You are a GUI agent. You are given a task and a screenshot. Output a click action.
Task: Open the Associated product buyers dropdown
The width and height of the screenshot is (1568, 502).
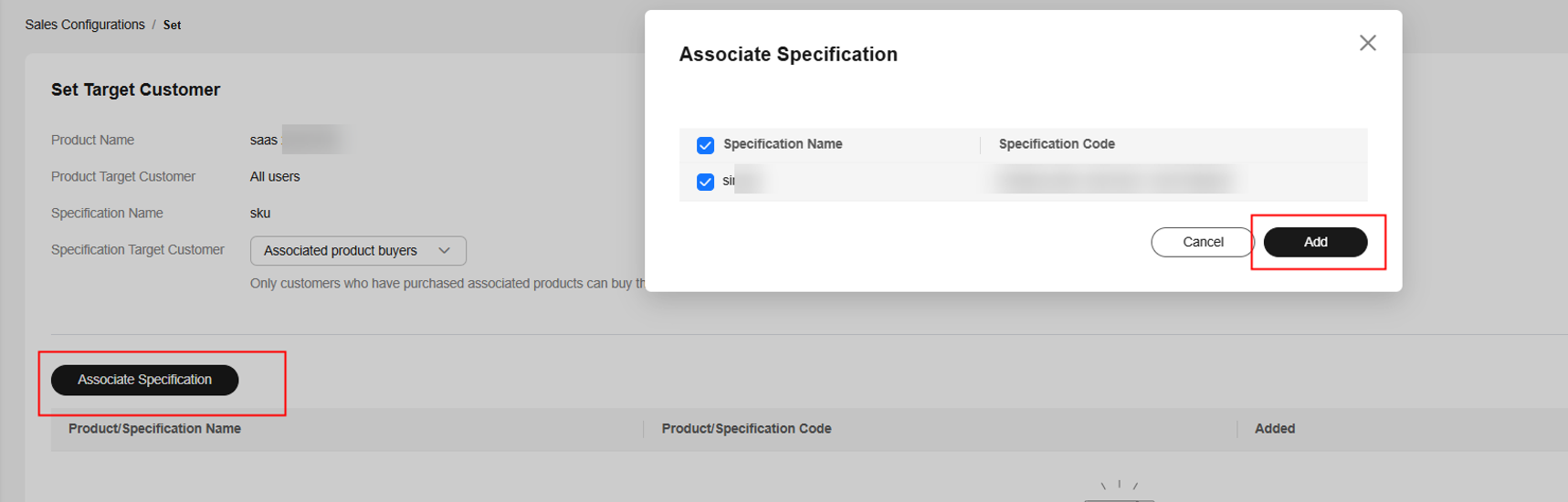(x=358, y=250)
